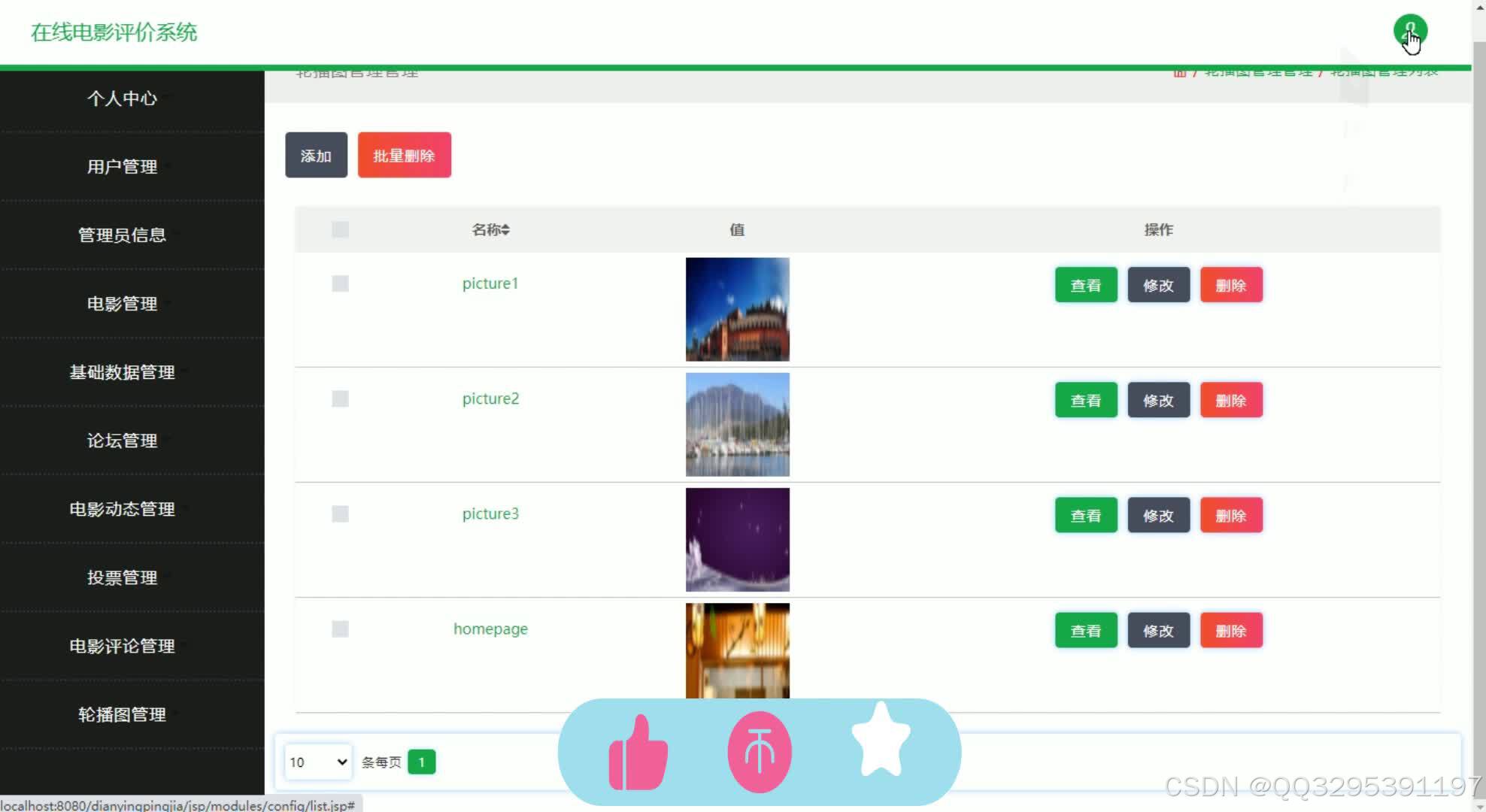The width and height of the screenshot is (1486, 812).
Task: Check the box for picture2 row
Action: pos(340,398)
